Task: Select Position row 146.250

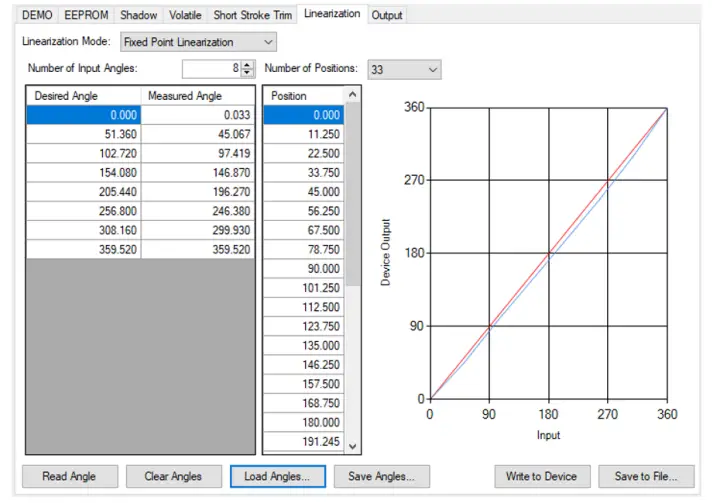Action: [304, 365]
